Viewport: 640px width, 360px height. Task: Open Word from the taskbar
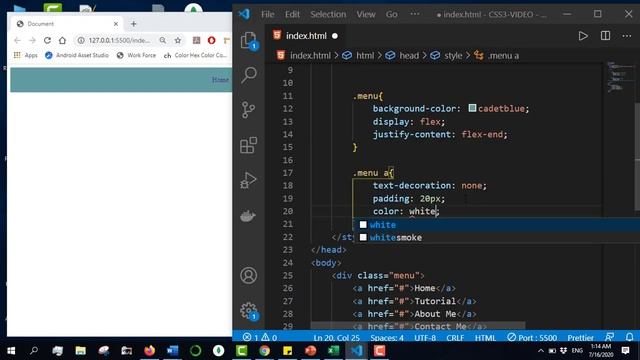click(x=172, y=351)
